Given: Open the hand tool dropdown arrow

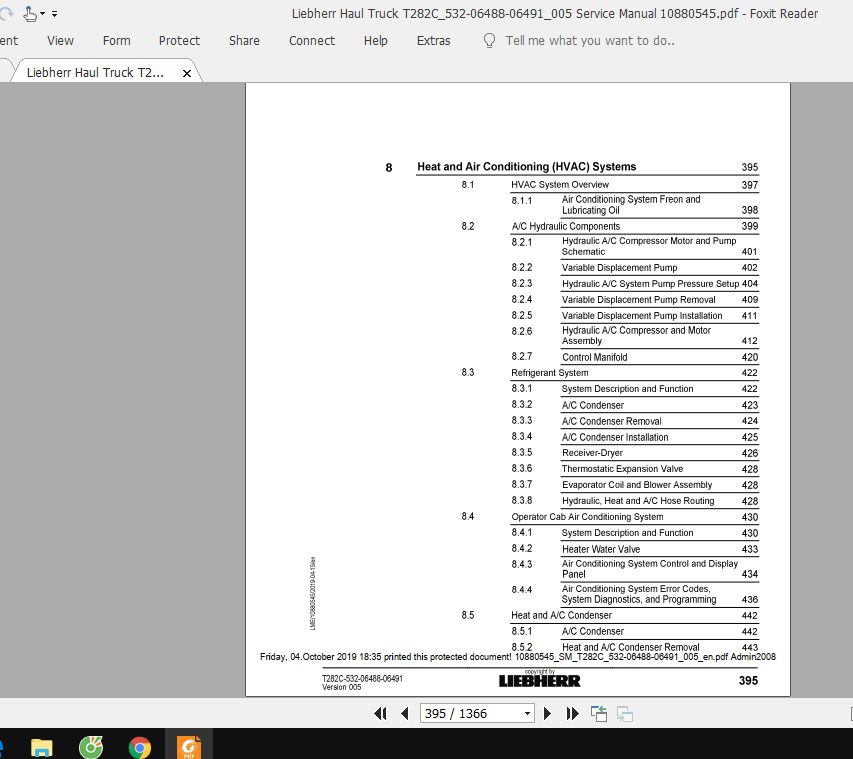Looking at the screenshot, I should click(42, 14).
